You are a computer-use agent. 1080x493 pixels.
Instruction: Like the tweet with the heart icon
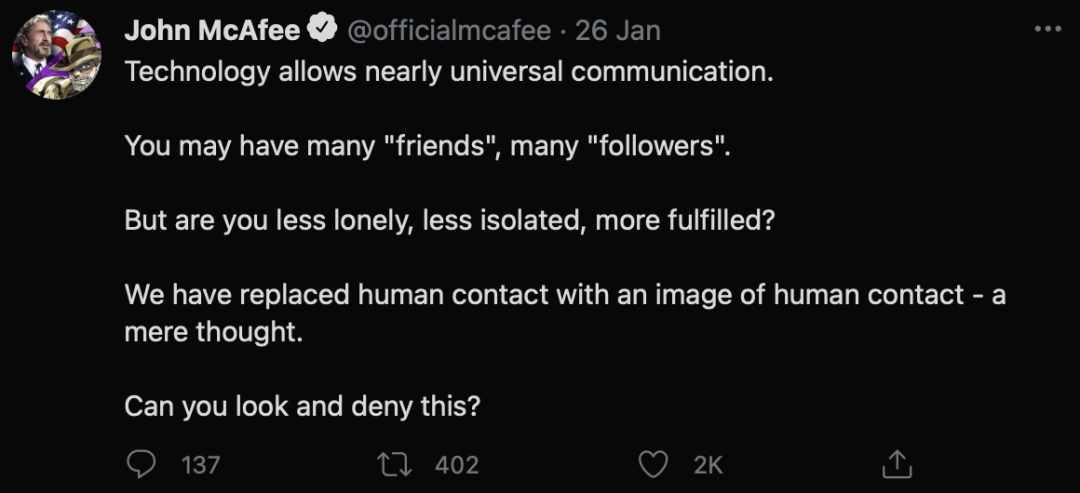coord(653,465)
